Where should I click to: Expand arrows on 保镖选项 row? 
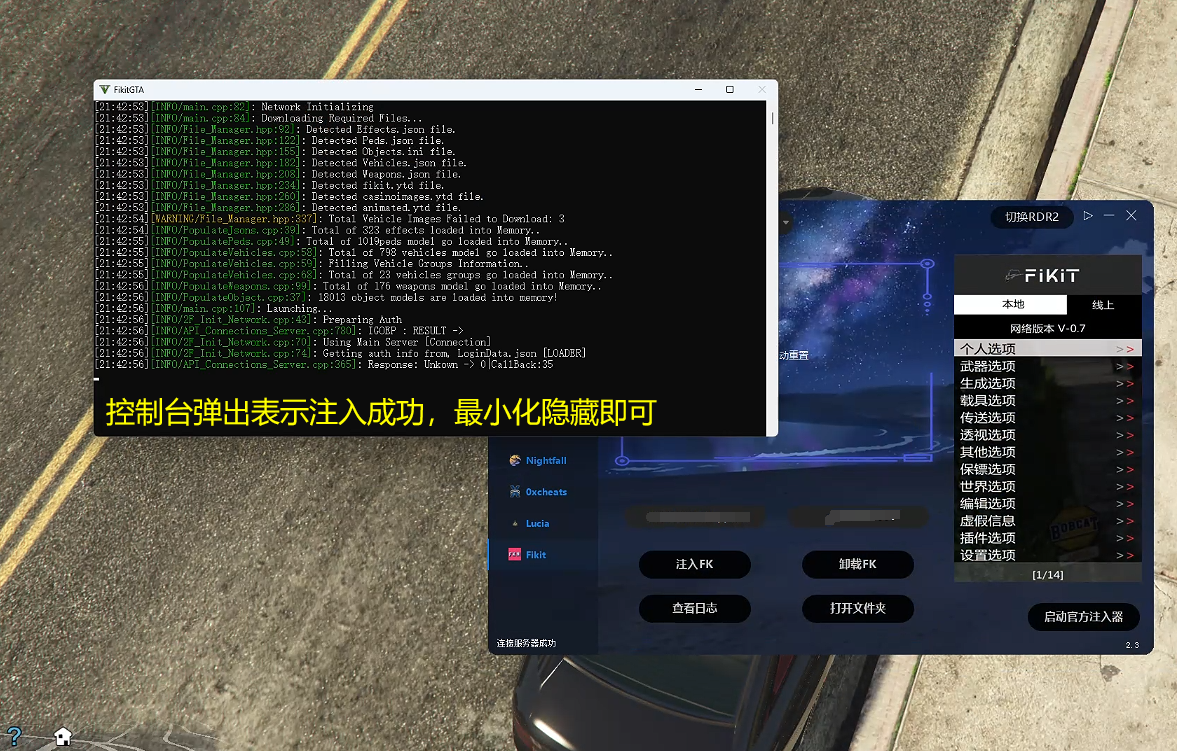click(1124, 470)
